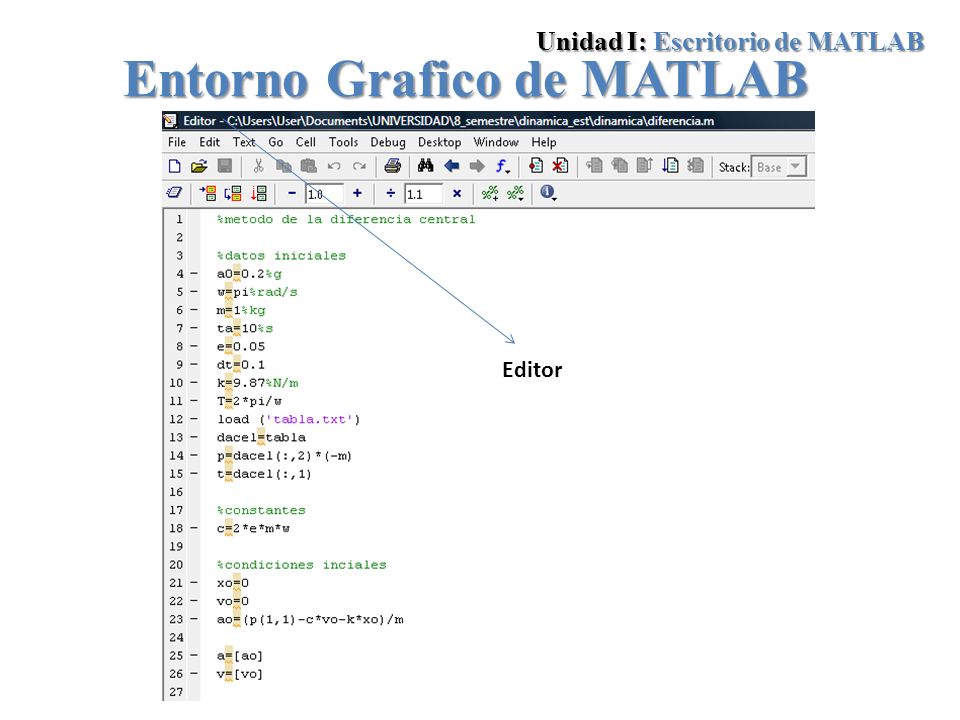
Task: Click the comment '%constantes'
Action: (x=261, y=510)
